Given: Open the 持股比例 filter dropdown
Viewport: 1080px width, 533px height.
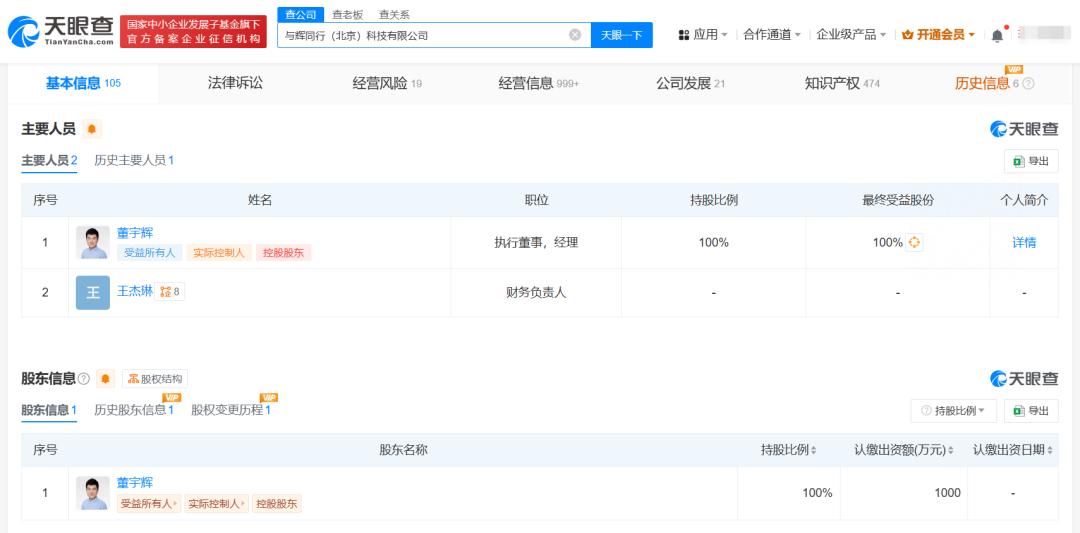Looking at the screenshot, I should [953, 411].
